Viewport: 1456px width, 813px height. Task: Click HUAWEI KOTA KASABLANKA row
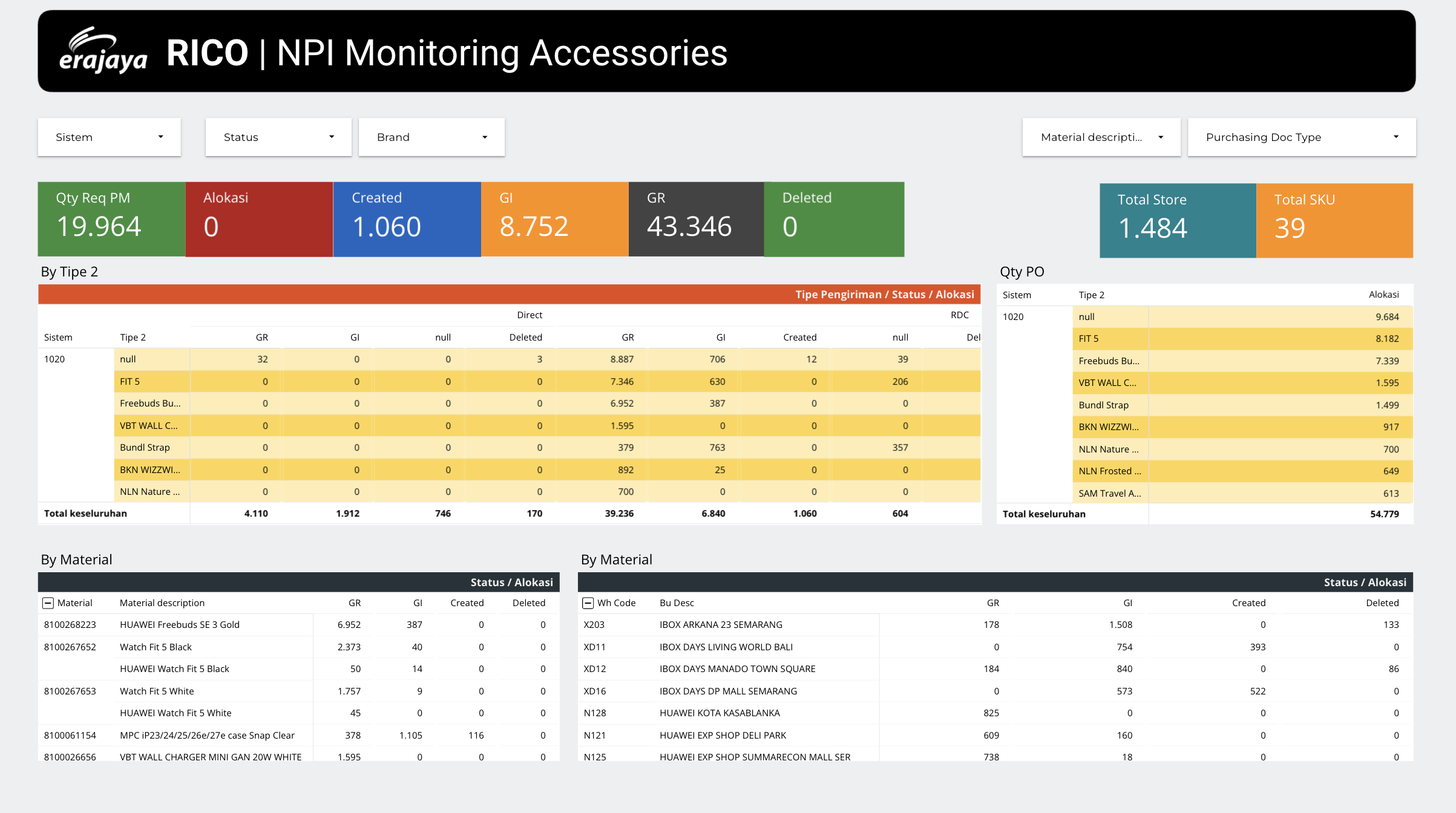point(995,713)
